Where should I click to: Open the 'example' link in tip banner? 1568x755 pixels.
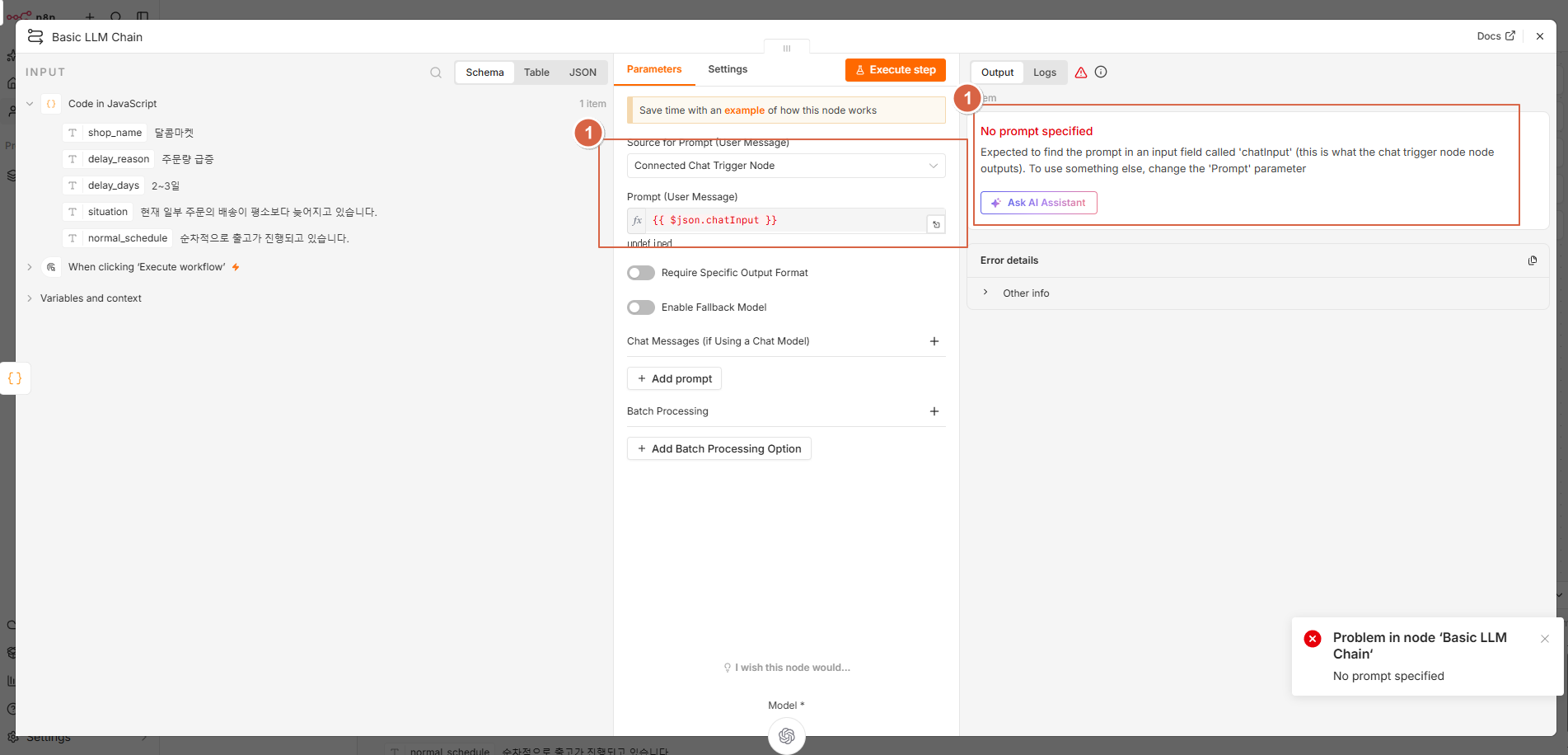[x=745, y=110]
